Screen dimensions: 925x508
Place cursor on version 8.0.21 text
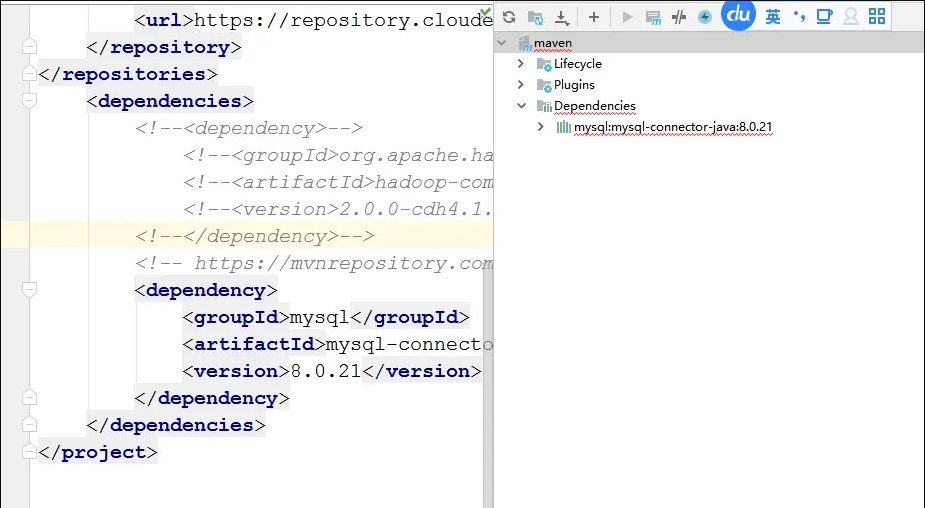click(326, 371)
